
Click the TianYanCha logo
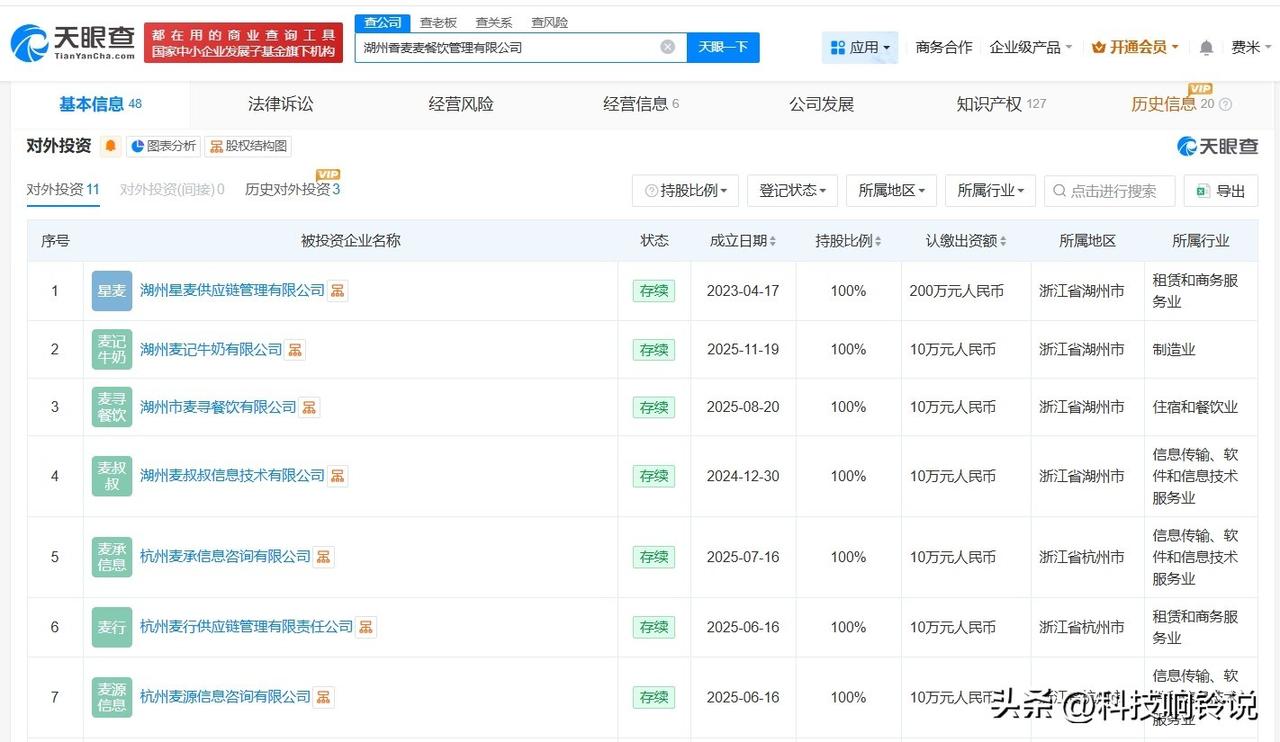pyautogui.click(x=72, y=43)
